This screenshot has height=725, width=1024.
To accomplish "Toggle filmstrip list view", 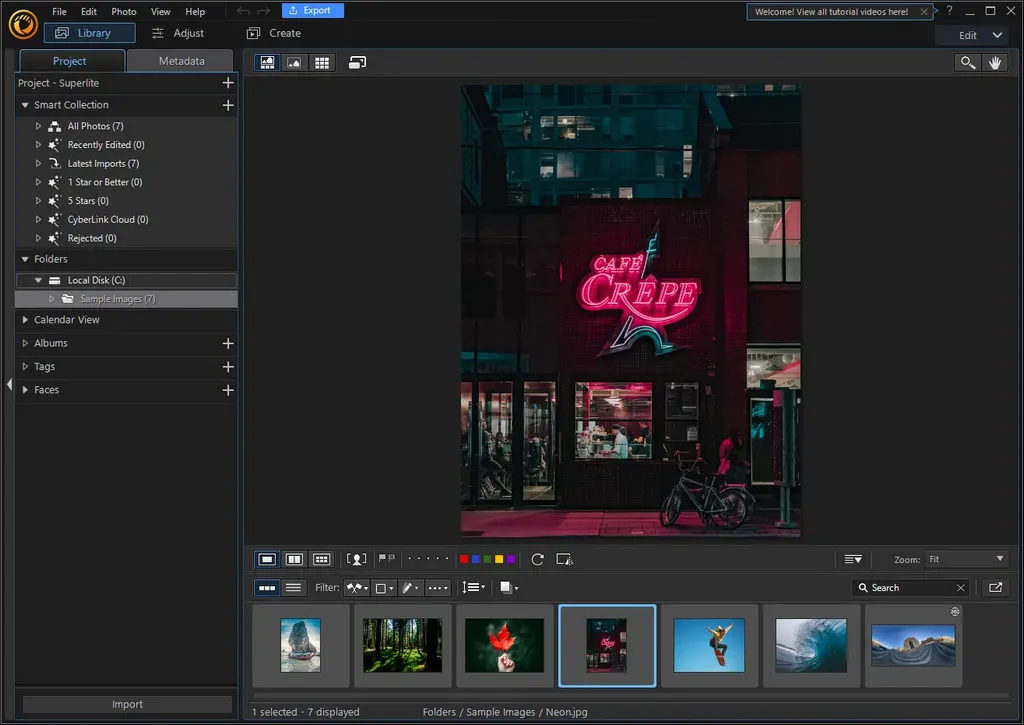I will click(x=294, y=588).
